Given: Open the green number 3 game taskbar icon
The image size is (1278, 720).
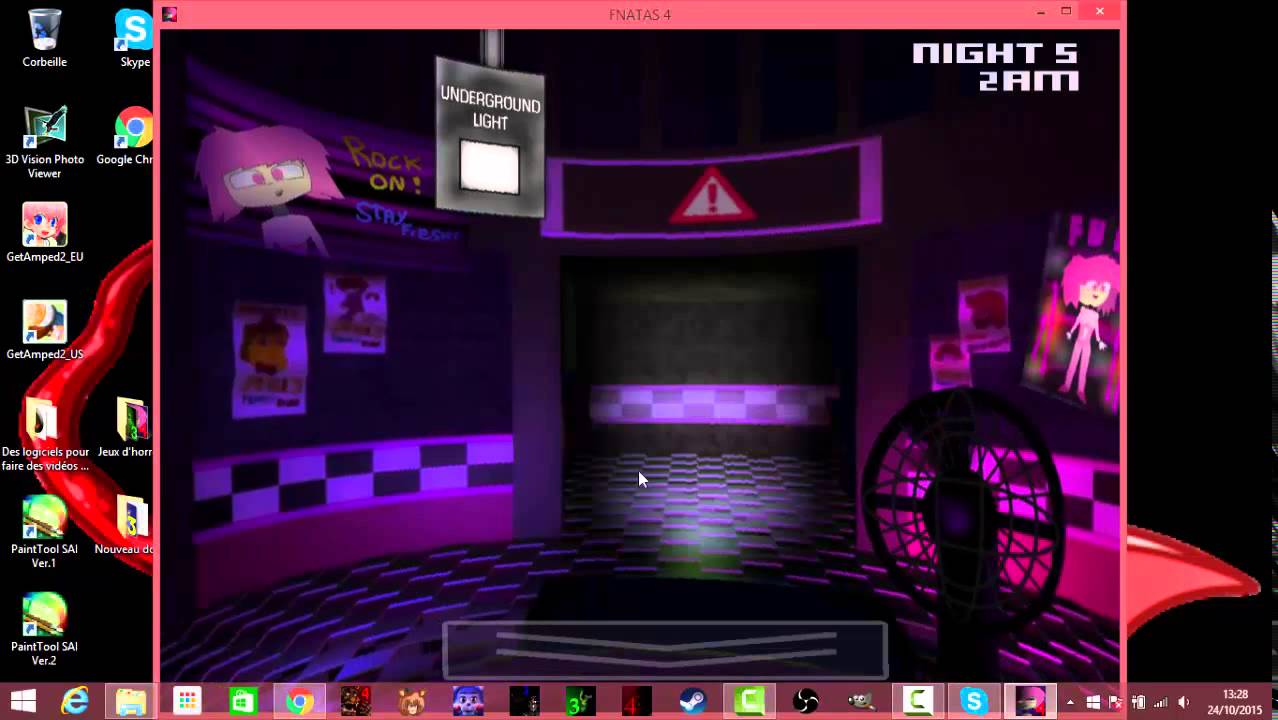Looking at the screenshot, I should [581, 701].
